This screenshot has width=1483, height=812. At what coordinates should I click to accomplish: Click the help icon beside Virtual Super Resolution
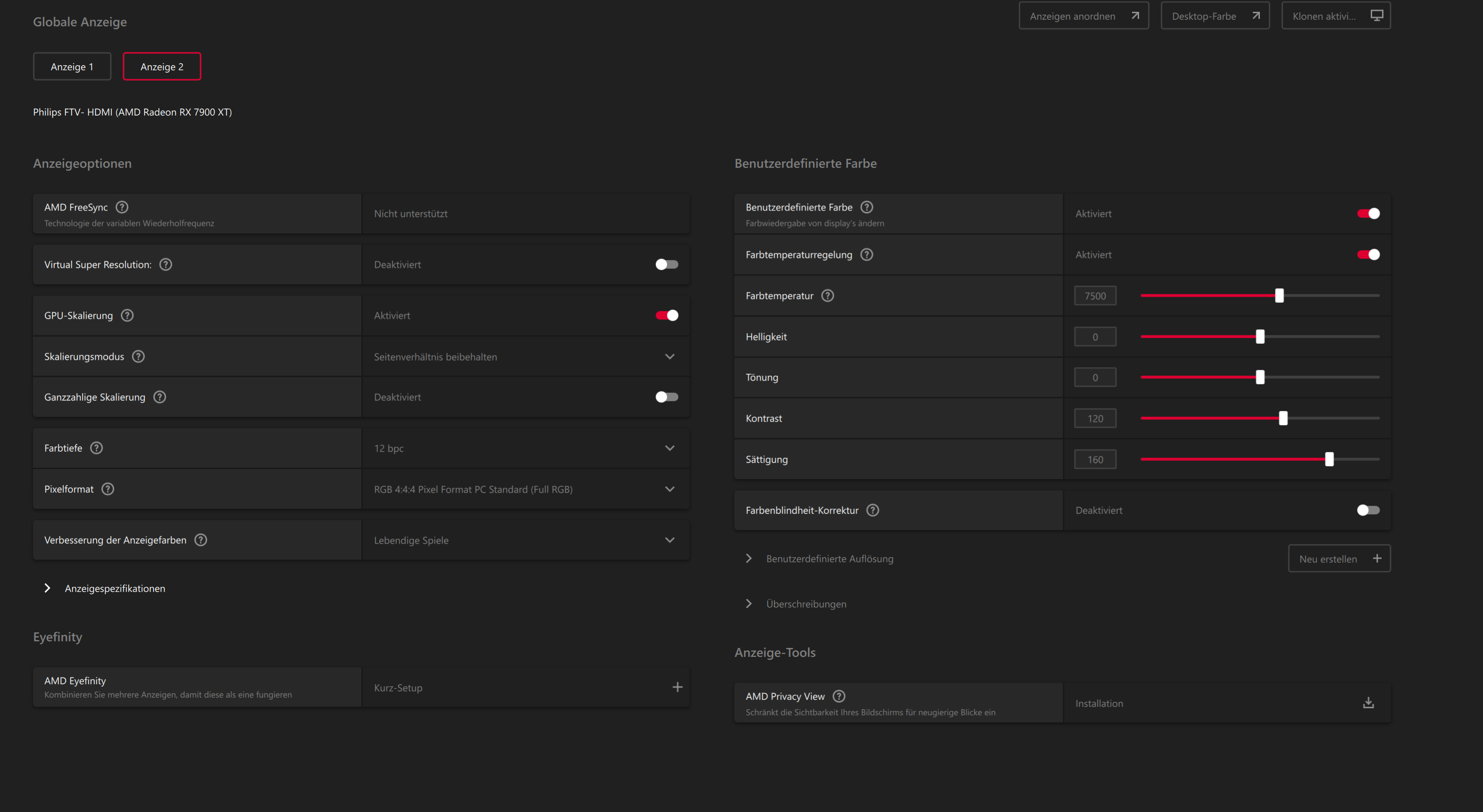click(x=165, y=265)
